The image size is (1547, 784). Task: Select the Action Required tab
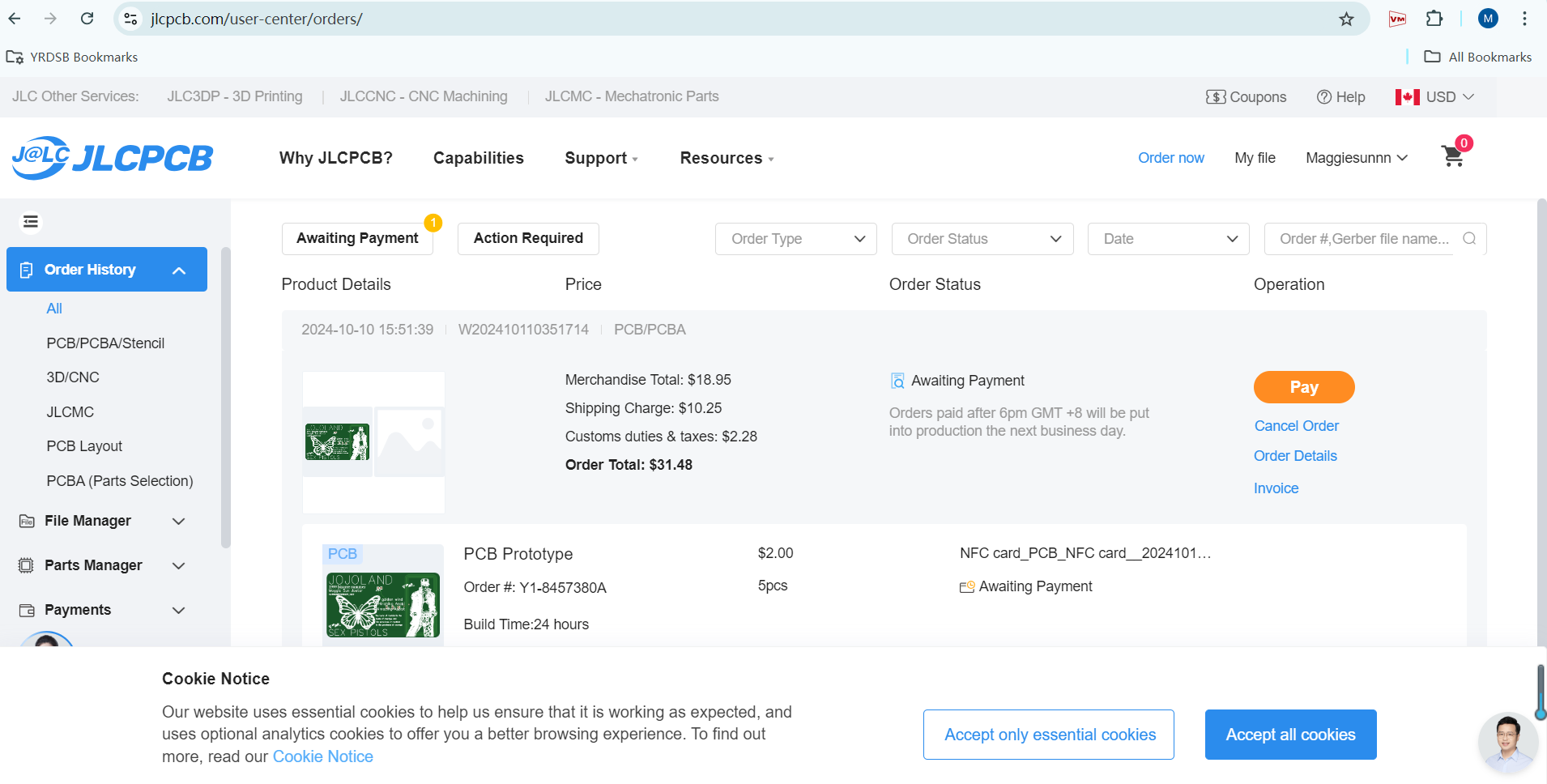528,239
